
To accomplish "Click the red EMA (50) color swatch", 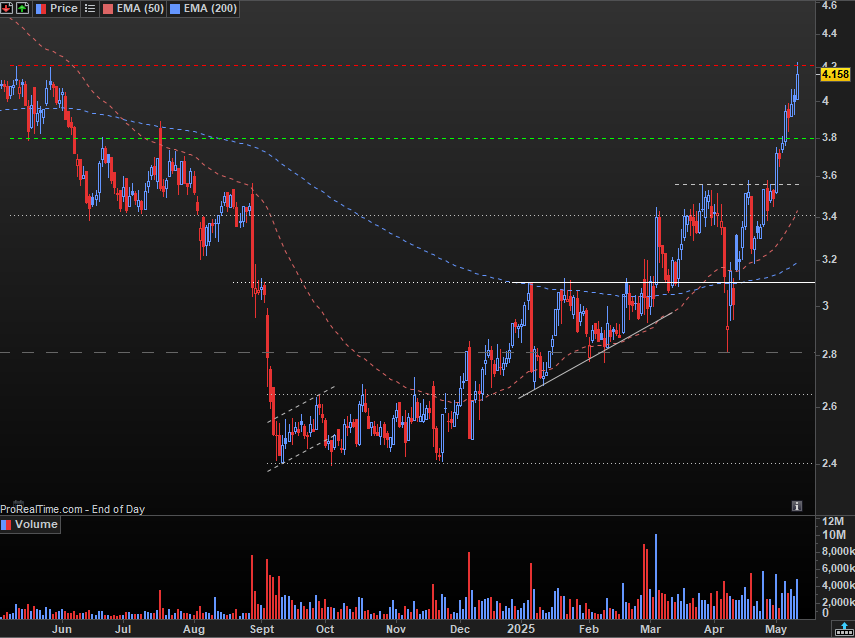I will click(108, 9).
